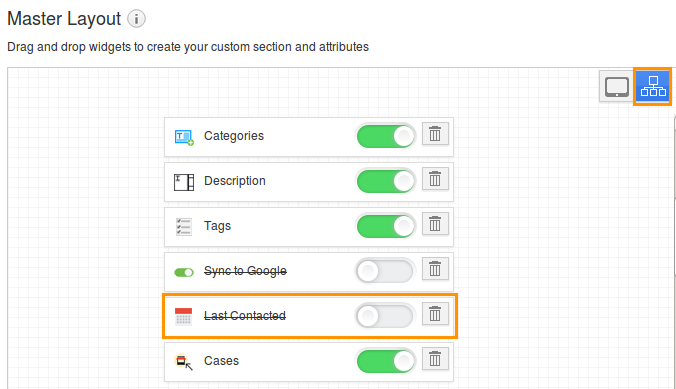Viewport: 676px width, 389px height.
Task: Remove the Tags row using its trash icon
Action: point(435,224)
